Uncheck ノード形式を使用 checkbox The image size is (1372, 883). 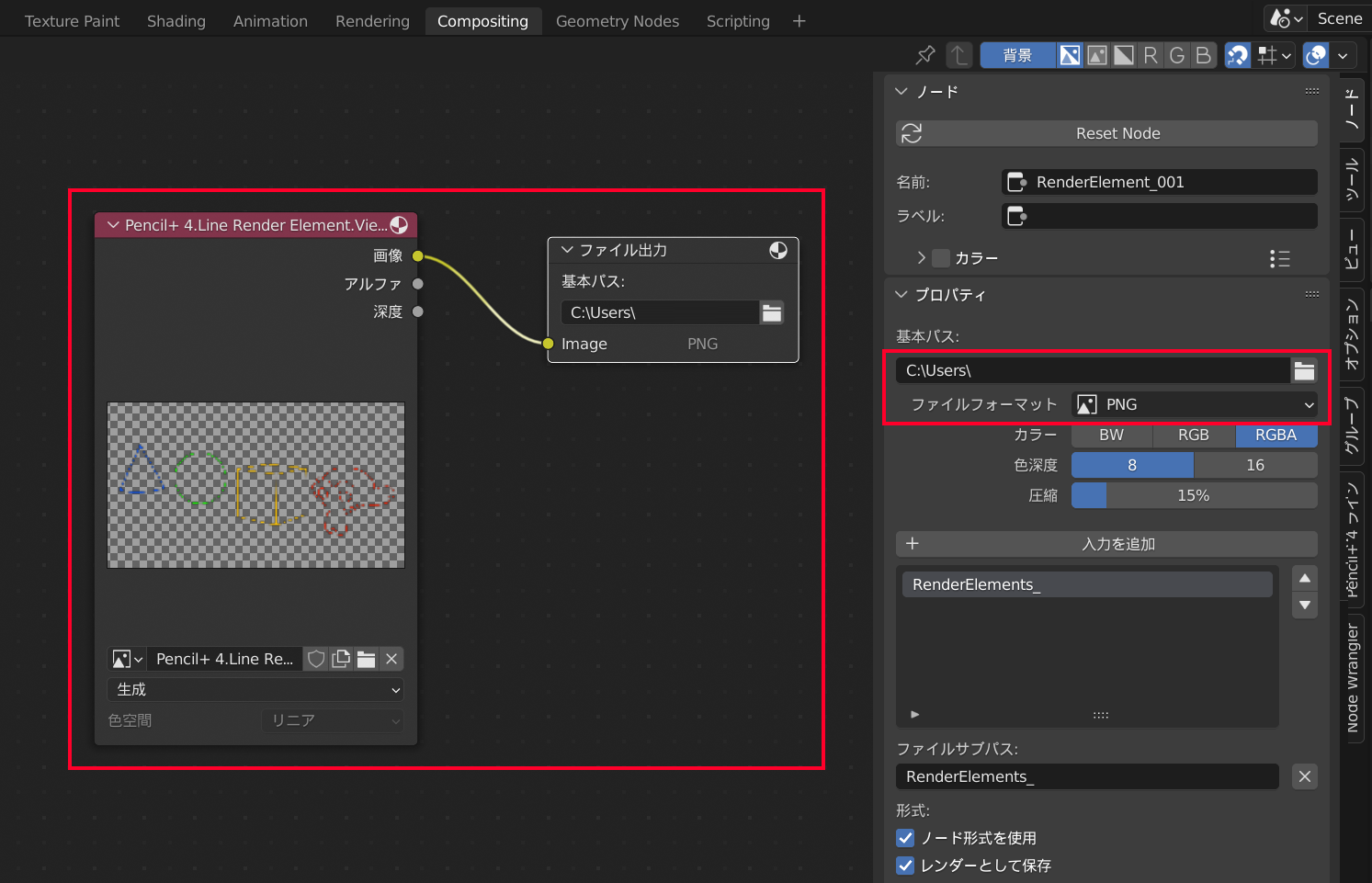(x=905, y=838)
